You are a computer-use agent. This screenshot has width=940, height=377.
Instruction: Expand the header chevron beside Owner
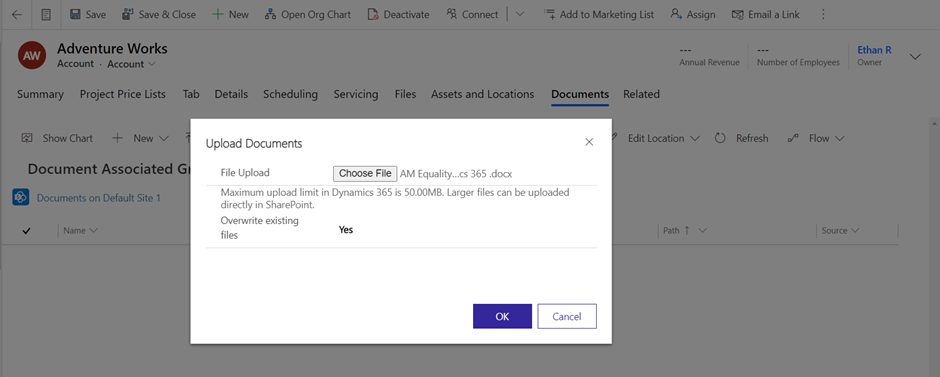point(915,56)
